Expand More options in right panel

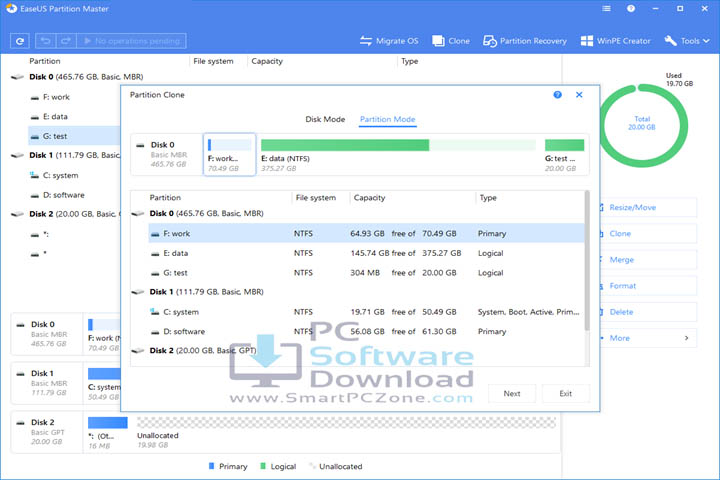pyautogui.click(x=648, y=339)
